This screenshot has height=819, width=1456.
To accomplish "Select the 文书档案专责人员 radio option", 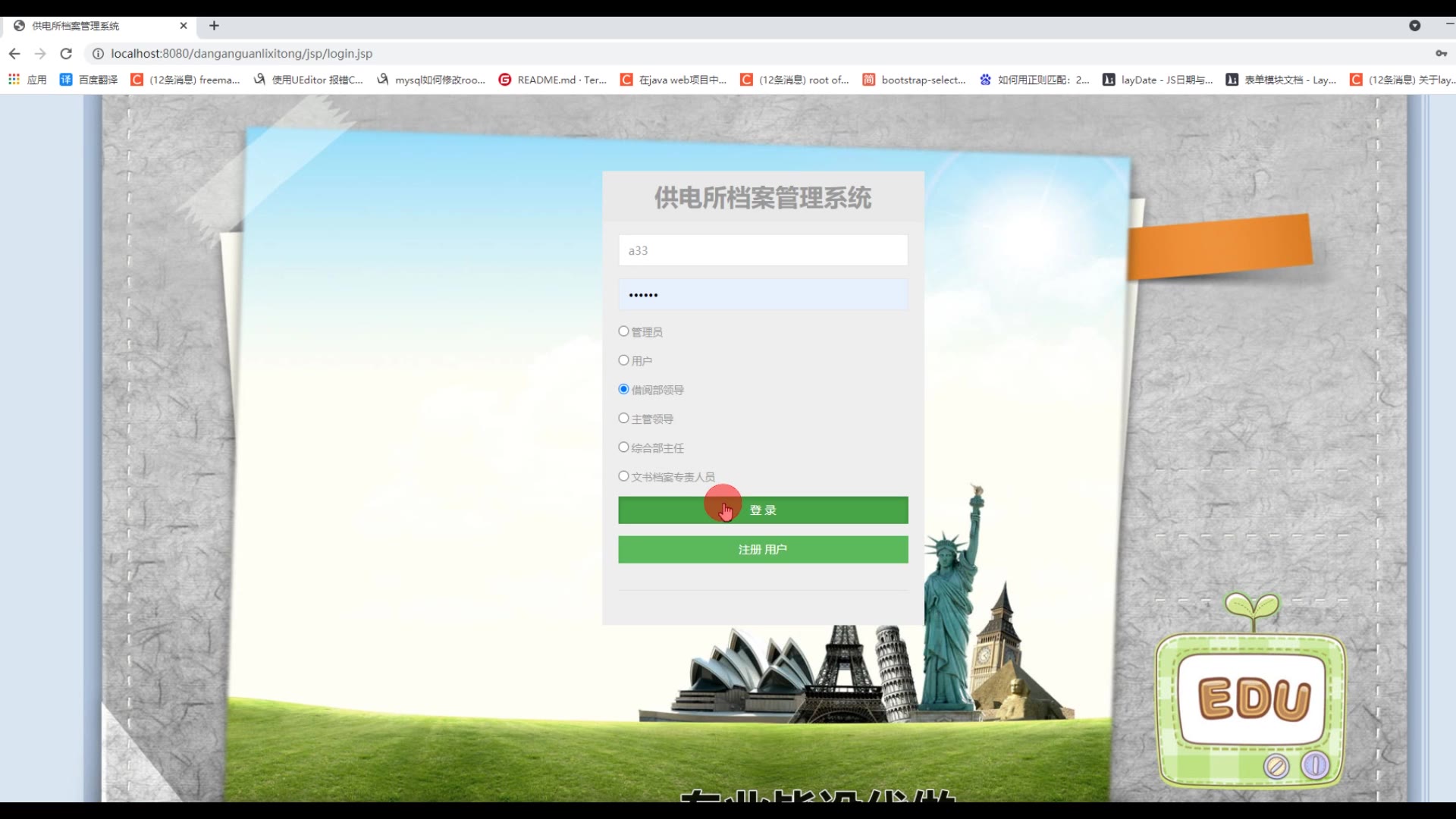I will tap(623, 476).
